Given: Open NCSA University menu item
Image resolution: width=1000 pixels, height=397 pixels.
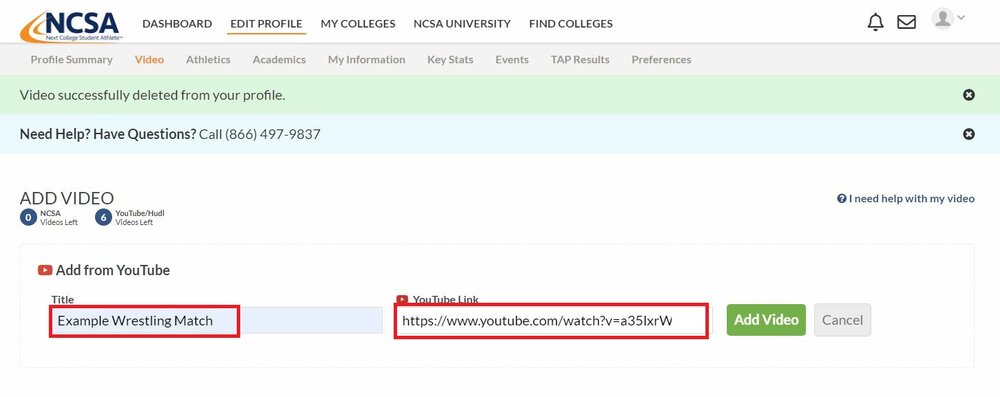Looking at the screenshot, I should [x=462, y=24].
